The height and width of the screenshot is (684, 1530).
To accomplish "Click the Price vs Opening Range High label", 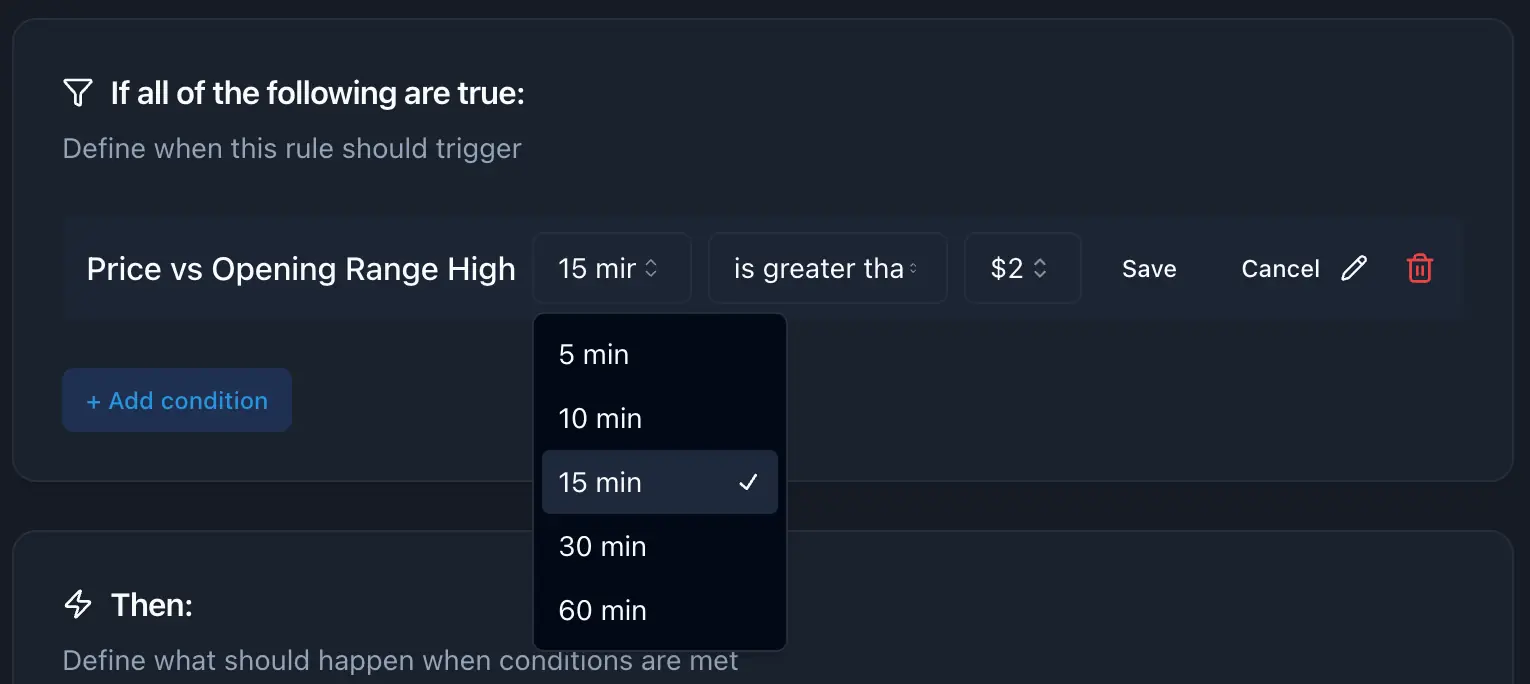I will (301, 268).
